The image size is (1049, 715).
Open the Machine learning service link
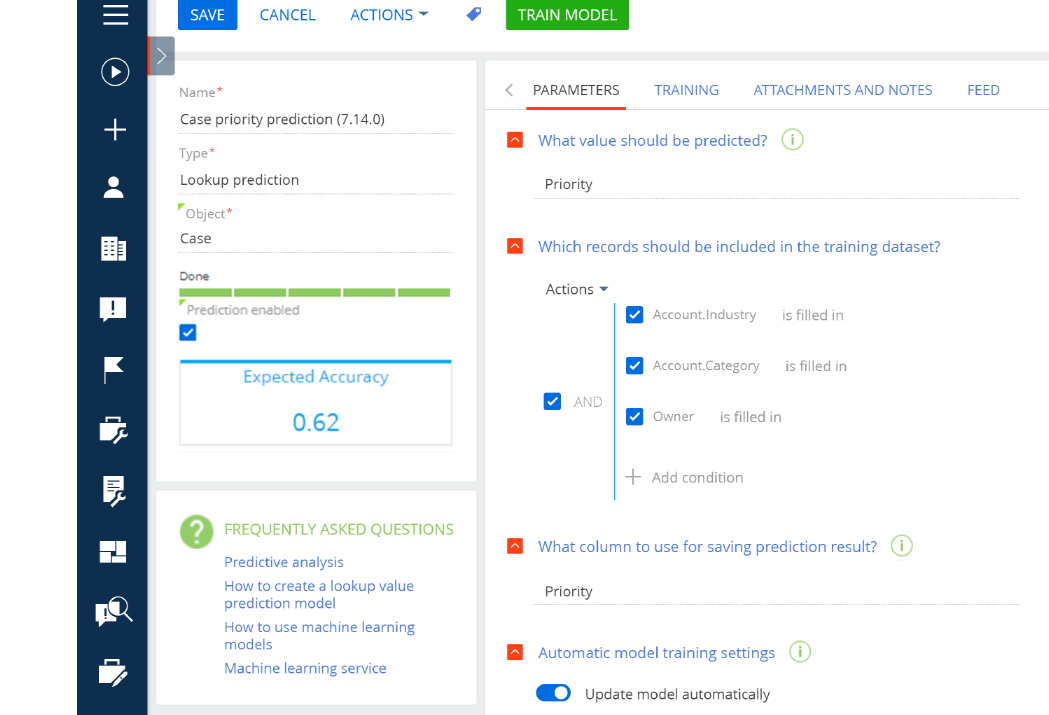tap(305, 668)
